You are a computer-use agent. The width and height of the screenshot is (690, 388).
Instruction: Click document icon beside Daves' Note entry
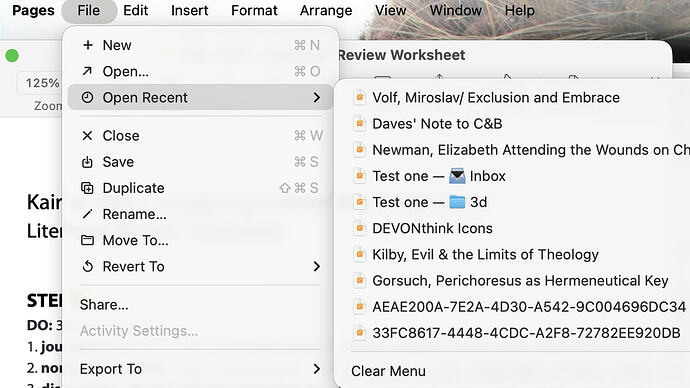click(x=360, y=124)
